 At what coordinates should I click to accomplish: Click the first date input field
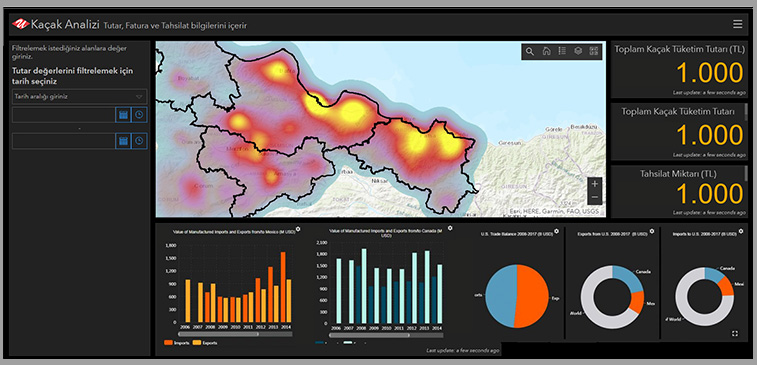[x=63, y=115]
